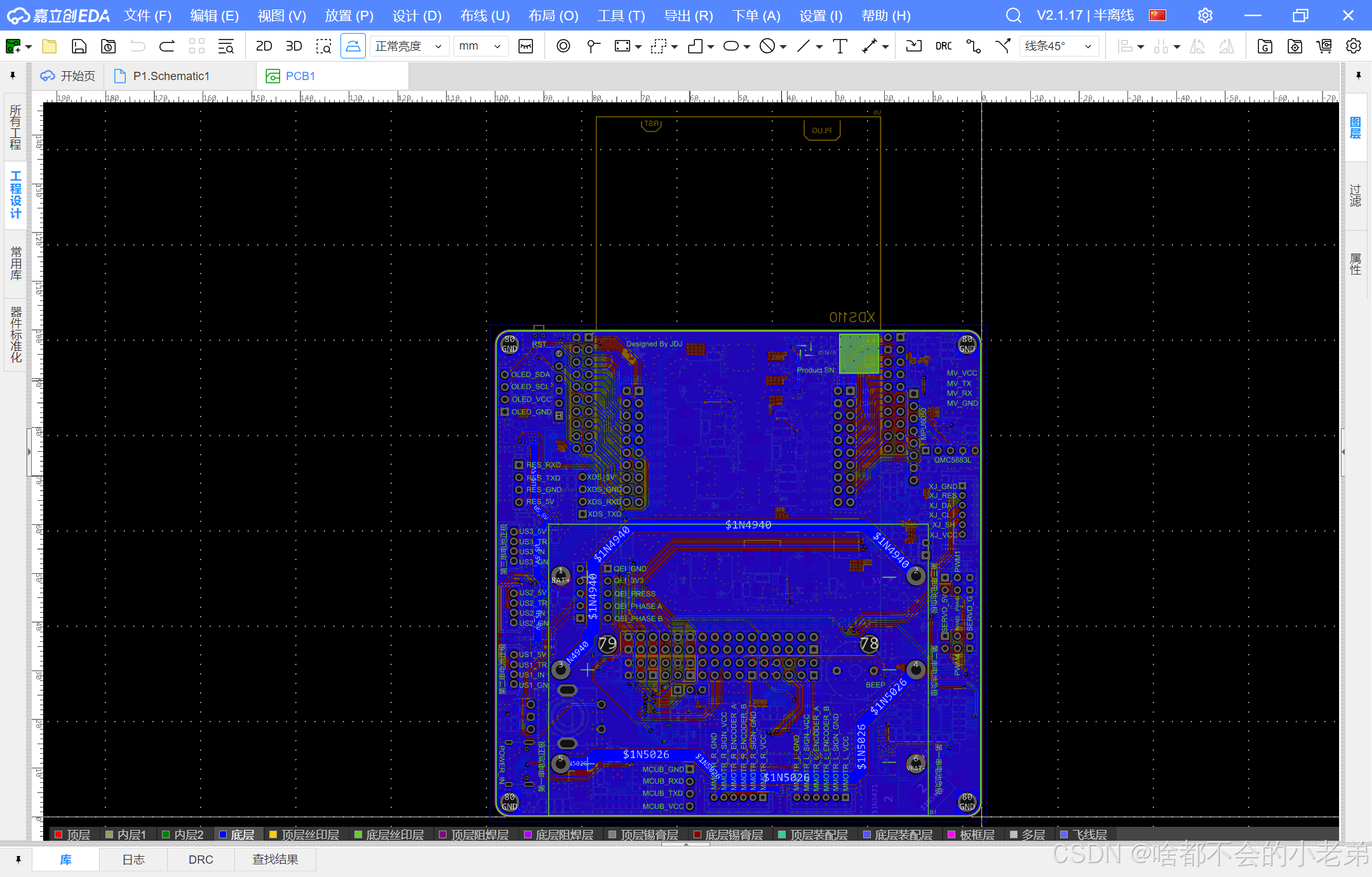Click the V2.1.17 半离线 mode label
Screen dimensions: 1372x877
pos(1085,15)
